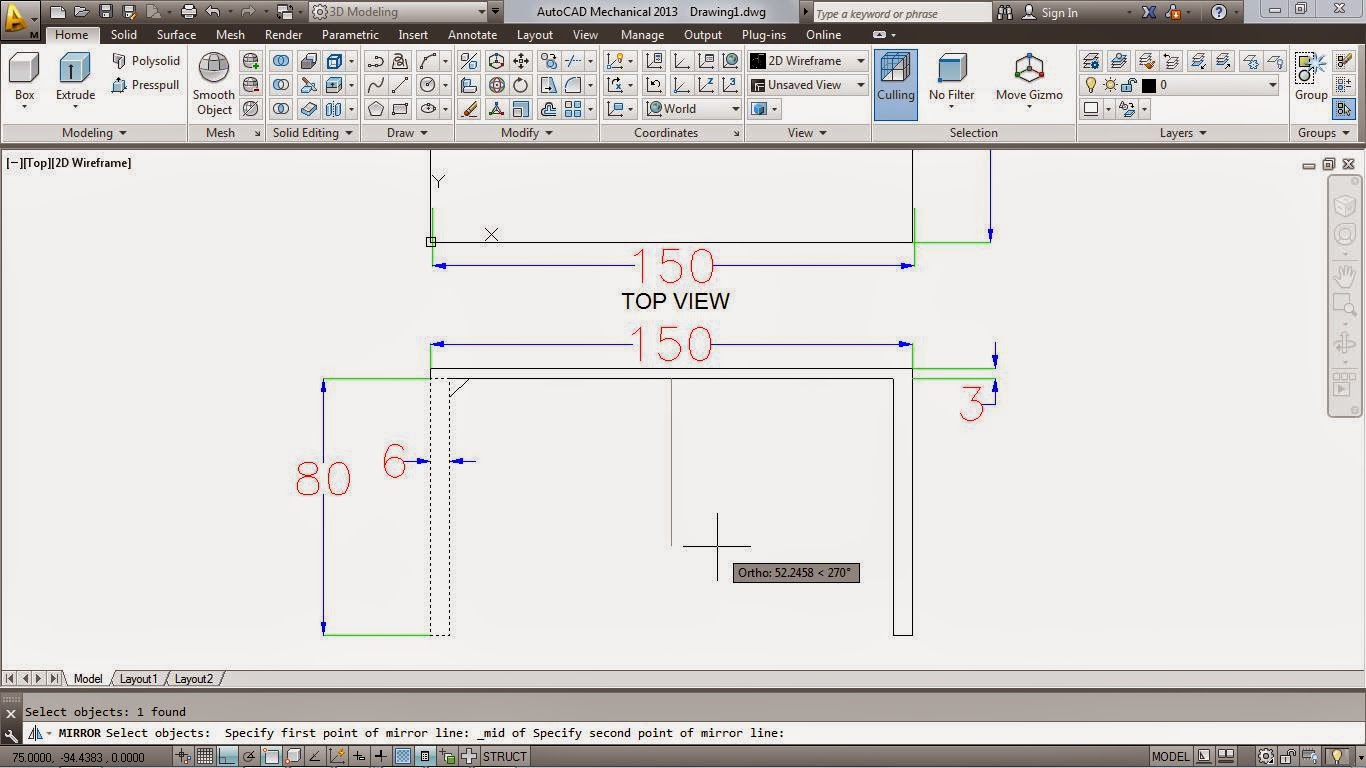Expand the Unsaved View dropdown
The image size is (1366, 768).
click(x=858, y=84)
